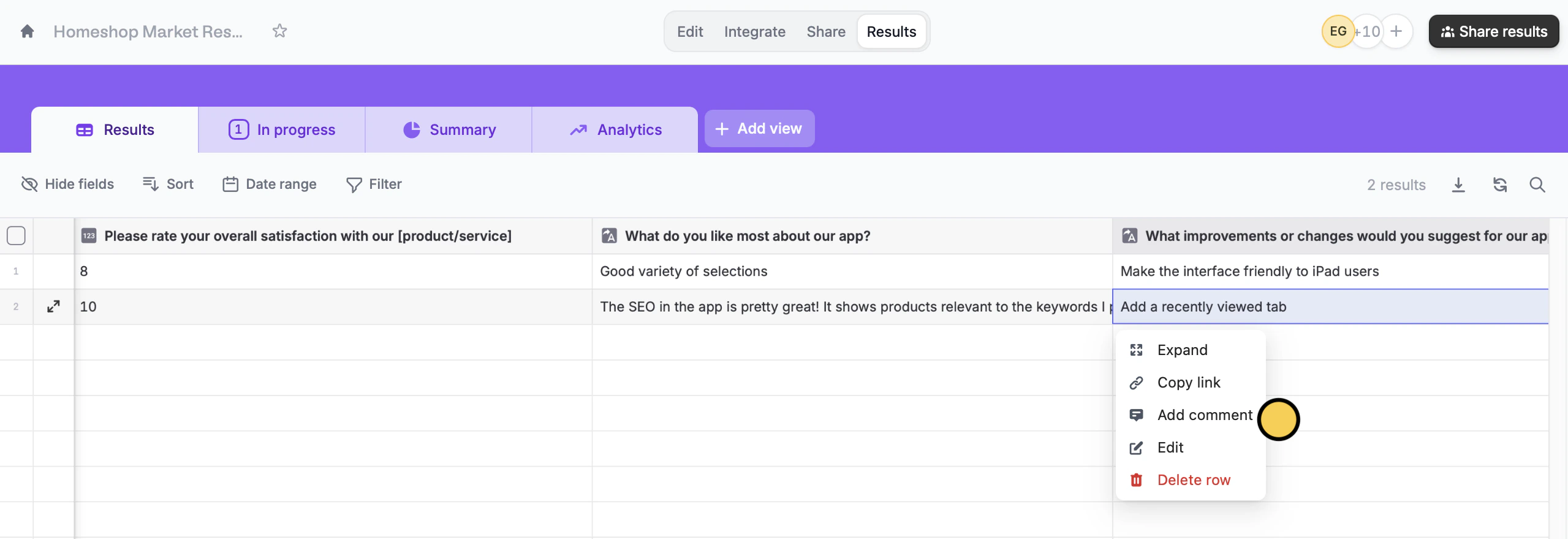The height and width of the screenshot is (539, 1568).
Task: Click the EG user avatar
Action: point(1338,31)
